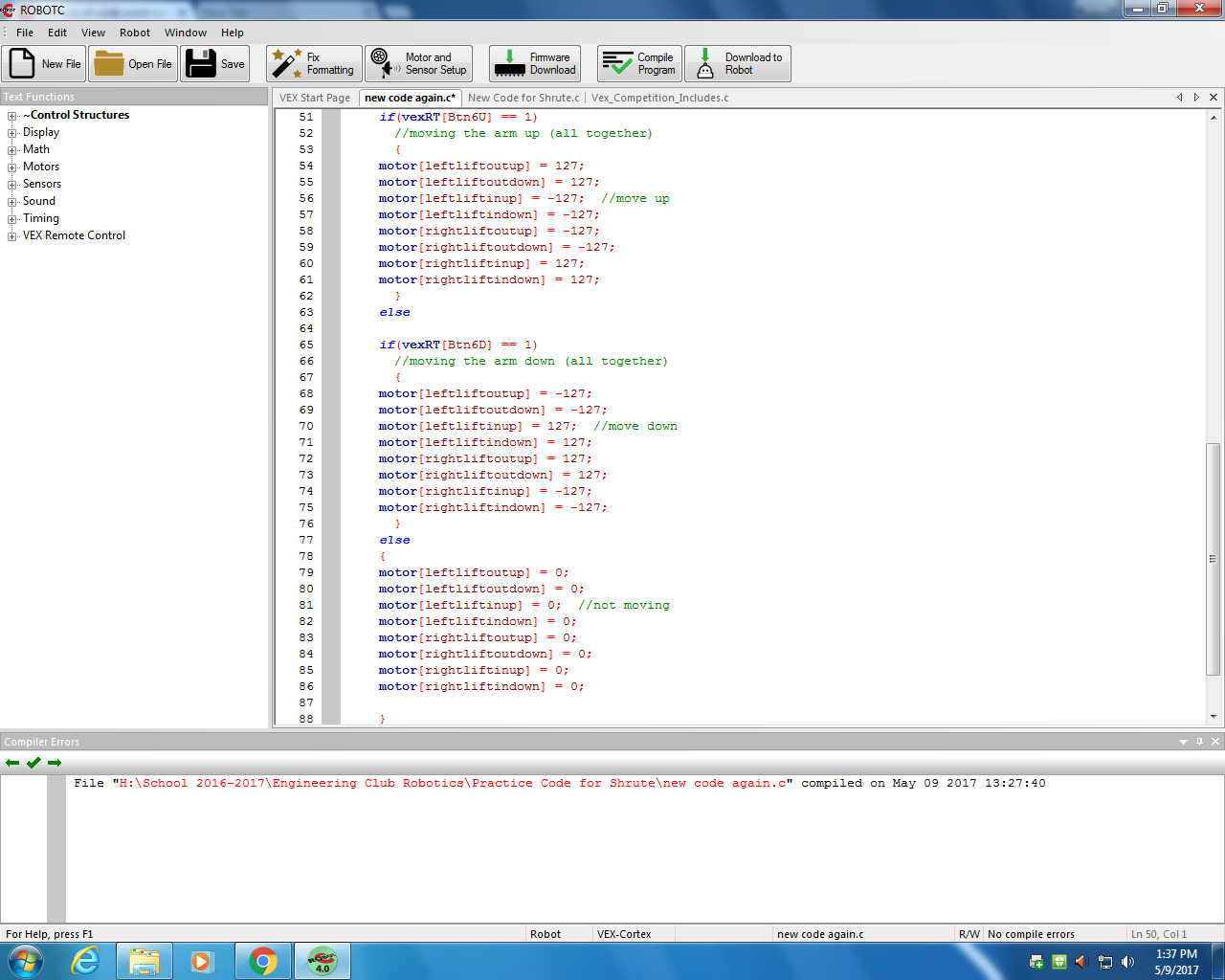Switch to new code again.c tab

click(x=410, y=98)
